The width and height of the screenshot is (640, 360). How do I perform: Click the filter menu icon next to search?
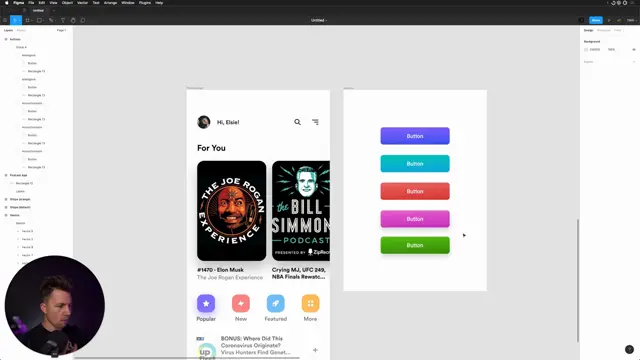coord(316,122)
